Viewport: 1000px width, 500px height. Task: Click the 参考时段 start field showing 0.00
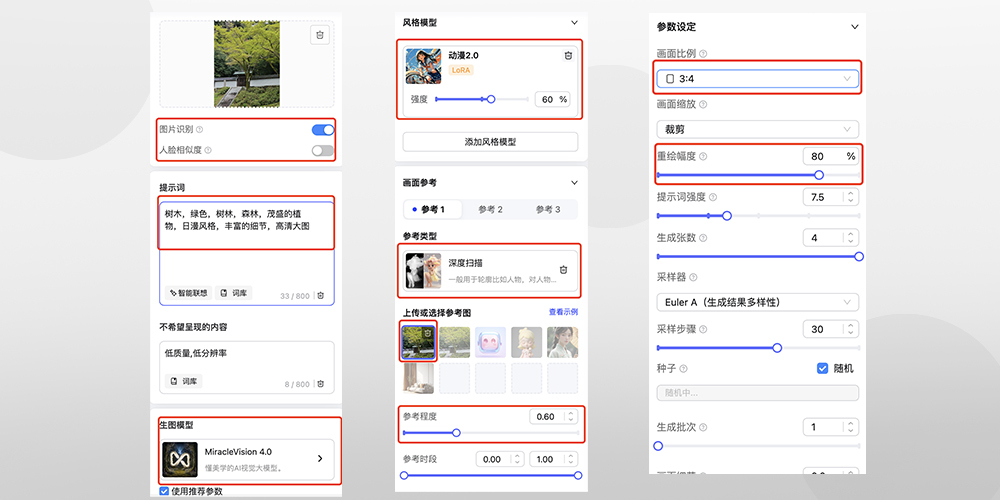(x=501, y=459)
